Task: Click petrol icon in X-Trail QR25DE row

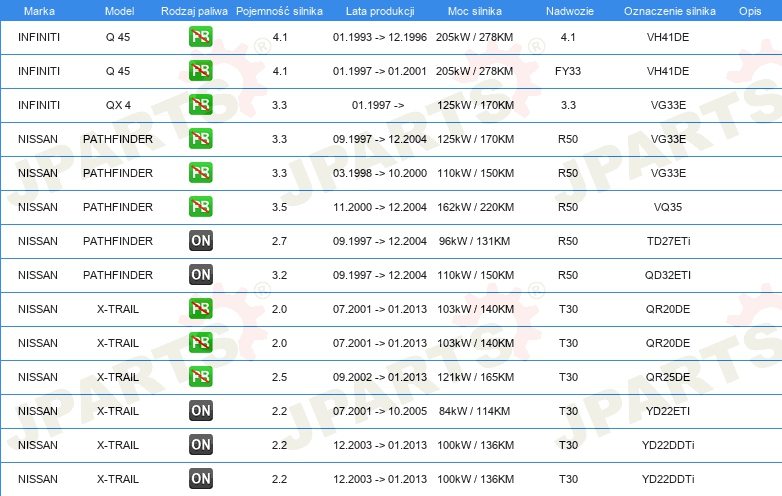Action: (x=200, y=377)
